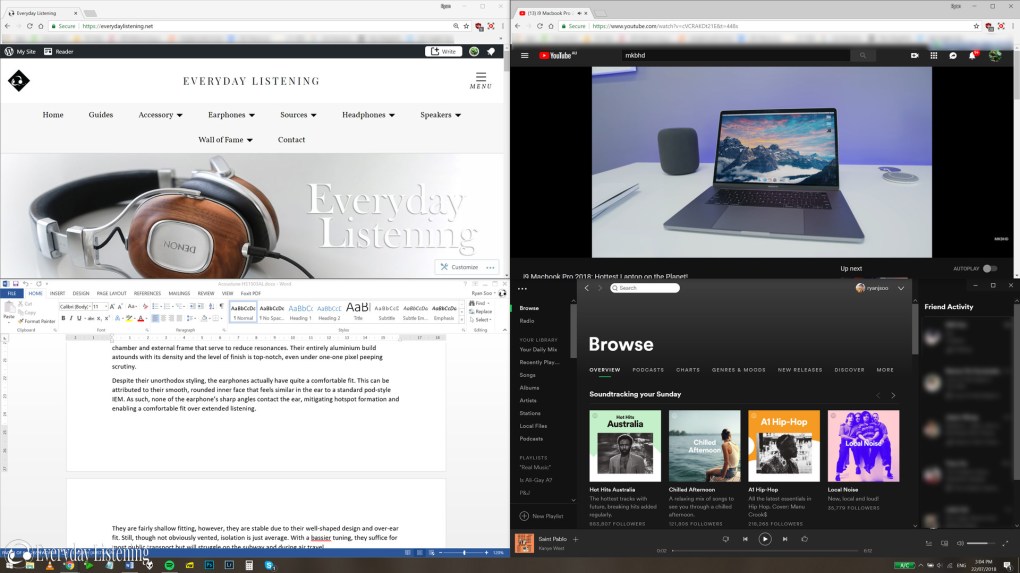This screenshot has height=573, width=1020.
Task: Select align left icon in Word Paragraph group
Action: click(x=155, y=318)
